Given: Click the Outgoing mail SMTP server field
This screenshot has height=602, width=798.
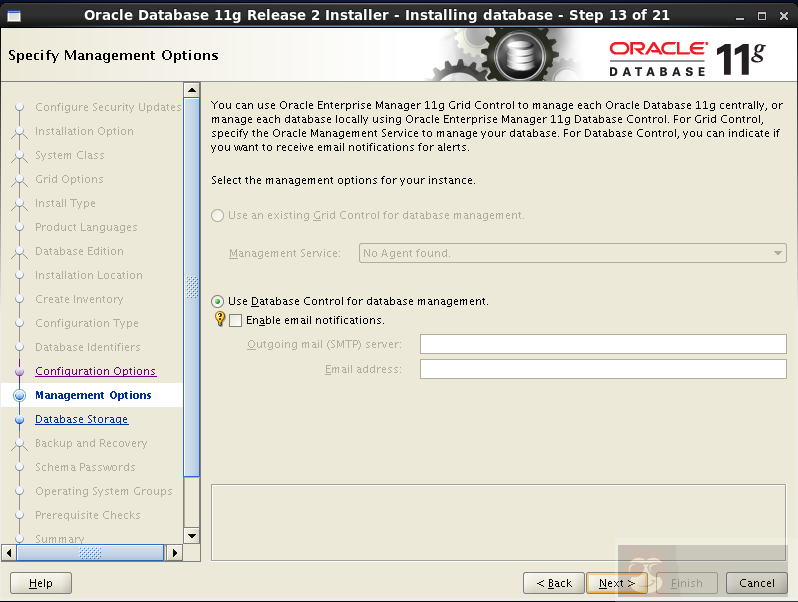Looking at the screenshot, I should [603, 344].
